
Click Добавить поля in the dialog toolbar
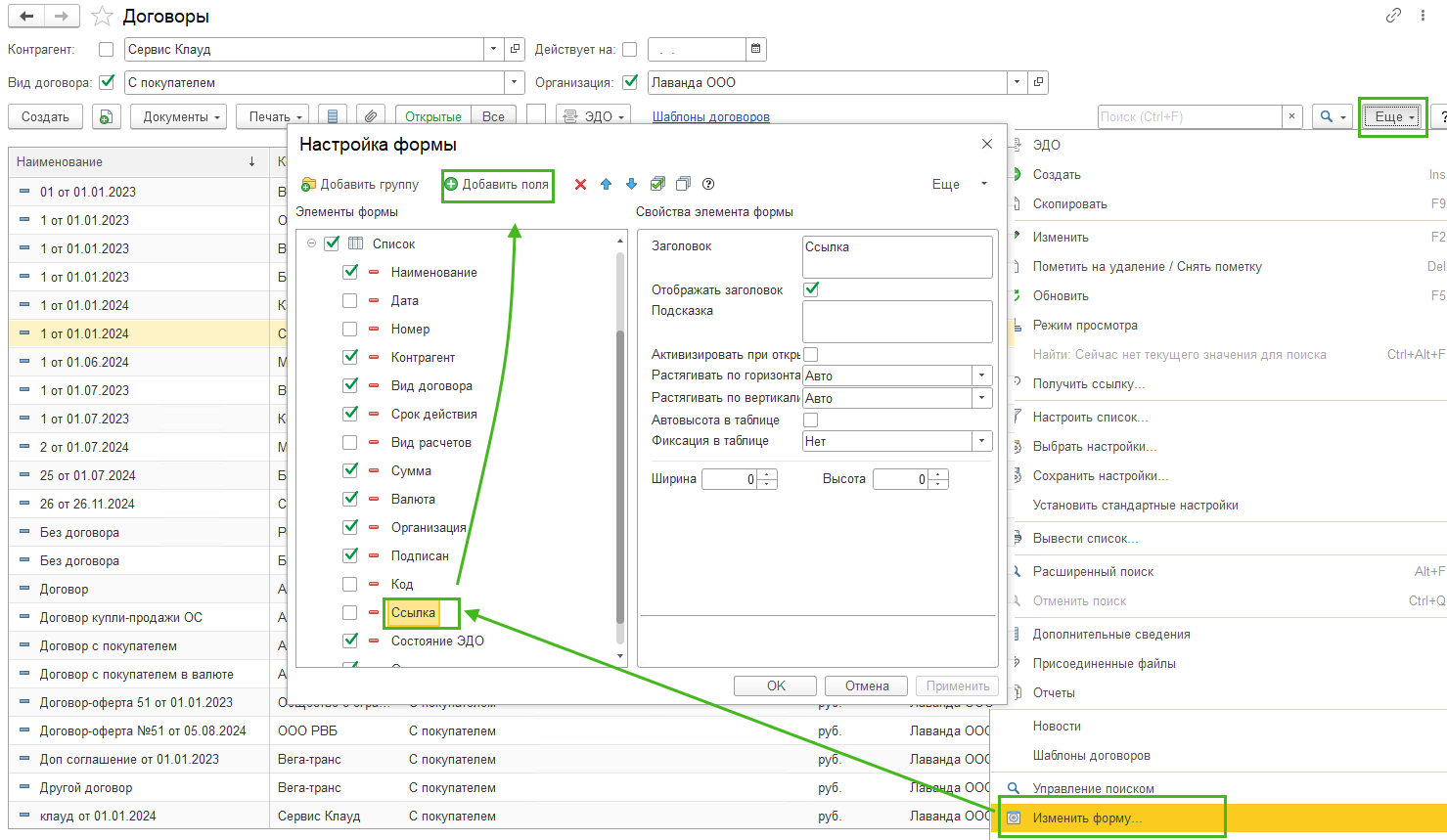pos(497,184)
